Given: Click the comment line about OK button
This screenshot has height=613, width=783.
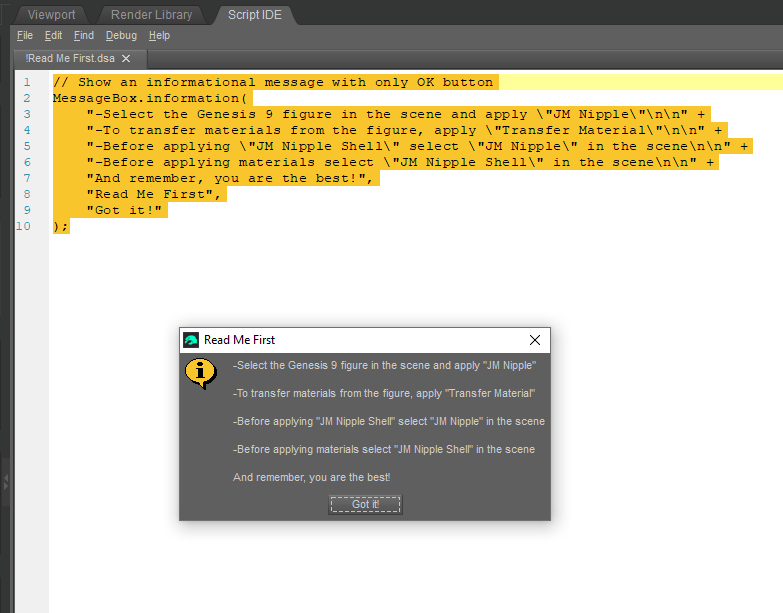Looking at the screenshot, I should coord(273,82).
